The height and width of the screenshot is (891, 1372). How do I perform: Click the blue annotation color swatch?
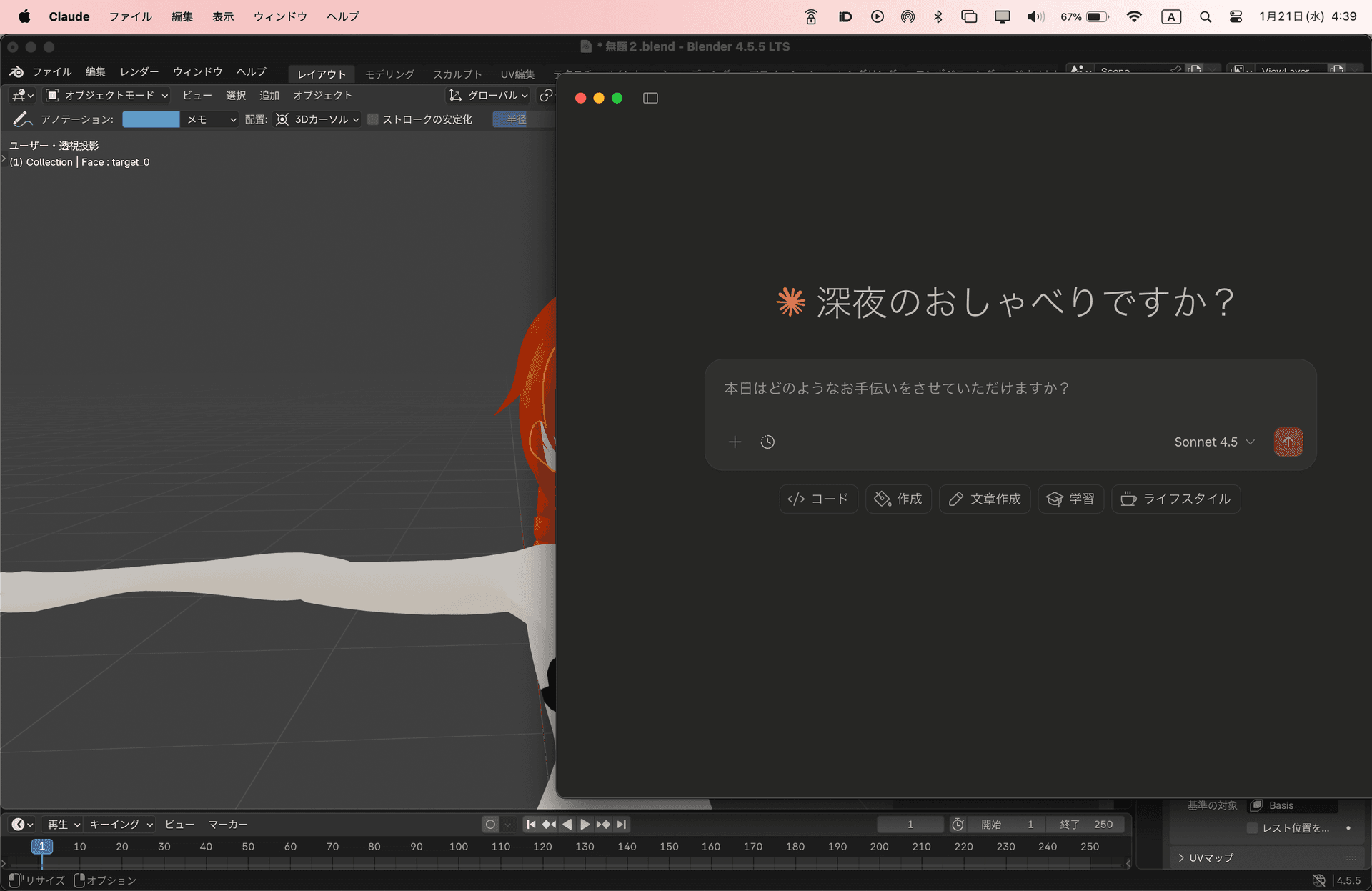click(151, 119)
